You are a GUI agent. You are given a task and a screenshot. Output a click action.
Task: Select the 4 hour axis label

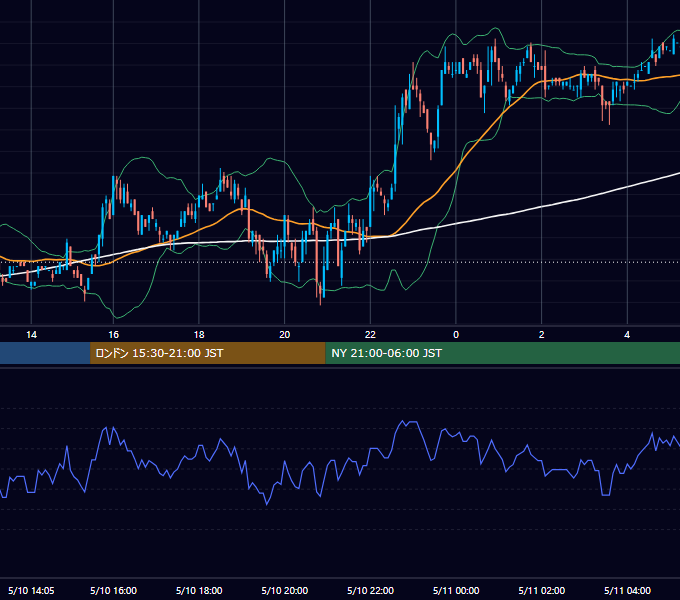627,335
